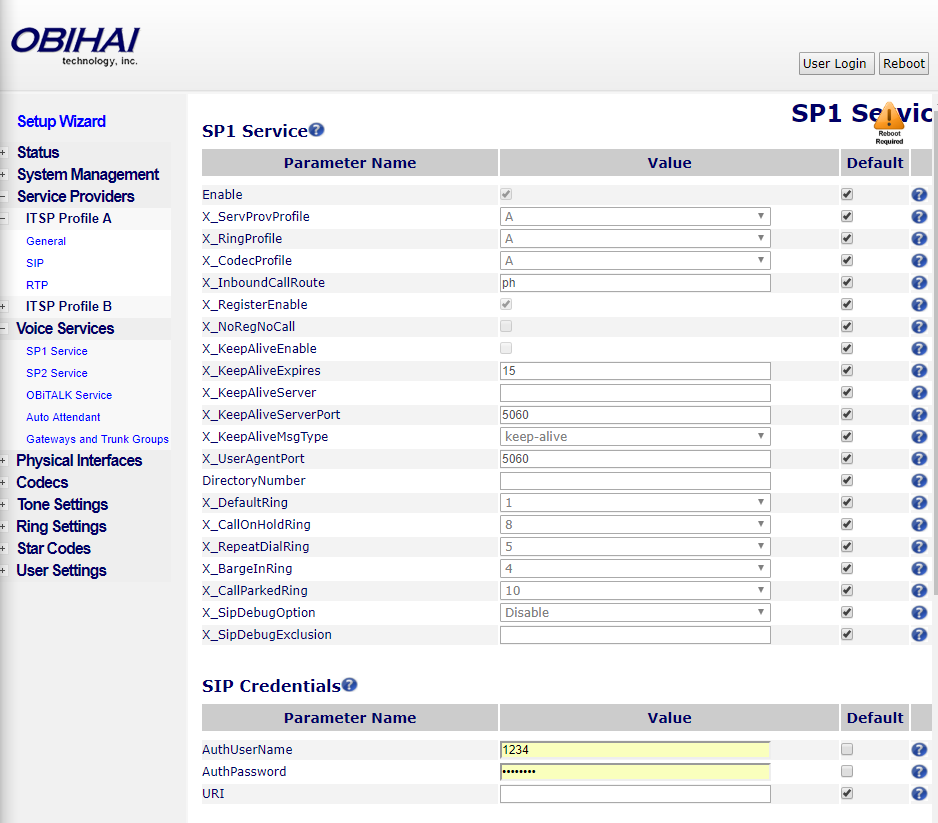Click the User Login button

pyautogui.click(x=836, y=63)
